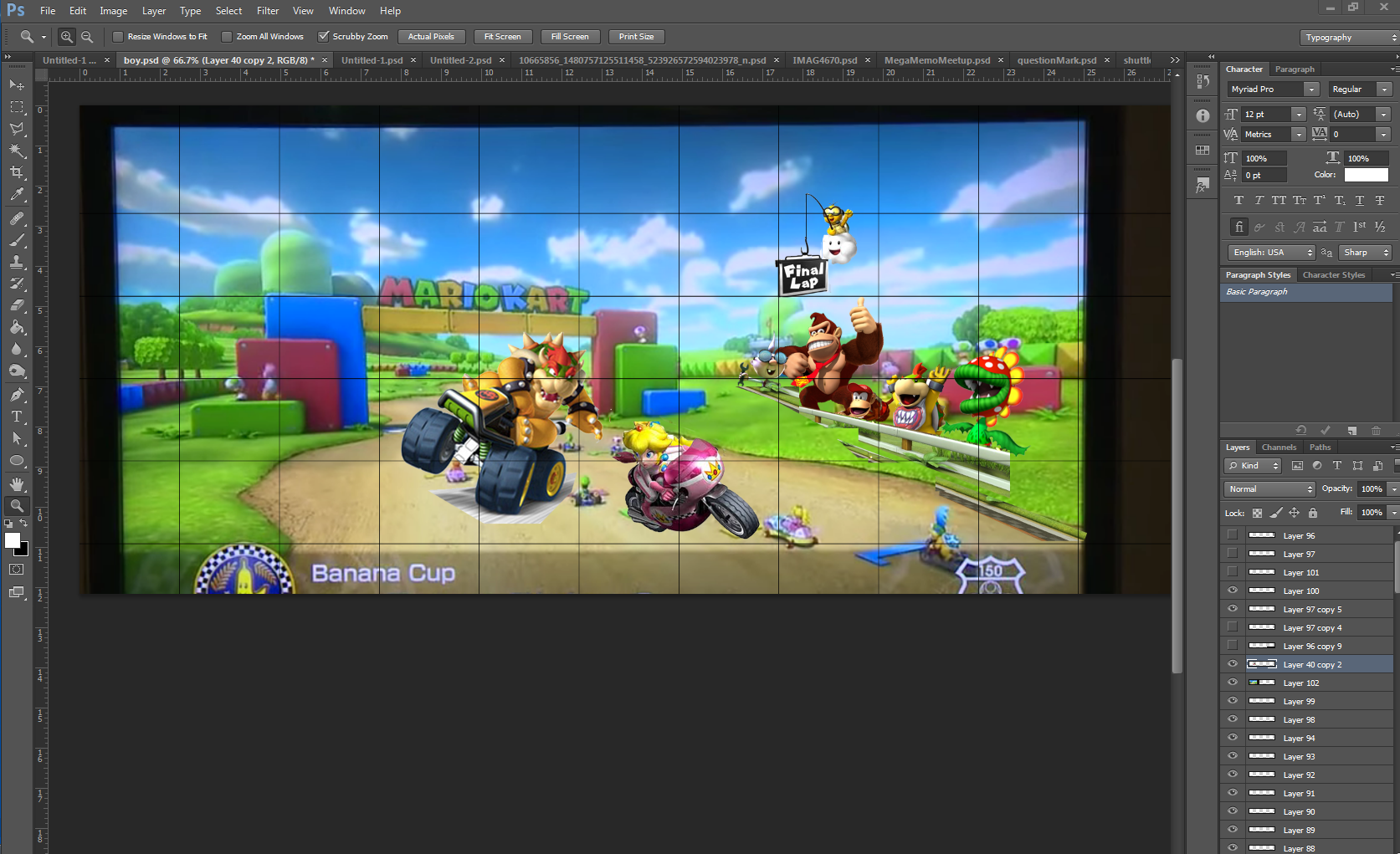The height and width of the screenshot is (854, 1400).
Task: Select the Clone Stamp tool
Action: (x=17, y=262)
